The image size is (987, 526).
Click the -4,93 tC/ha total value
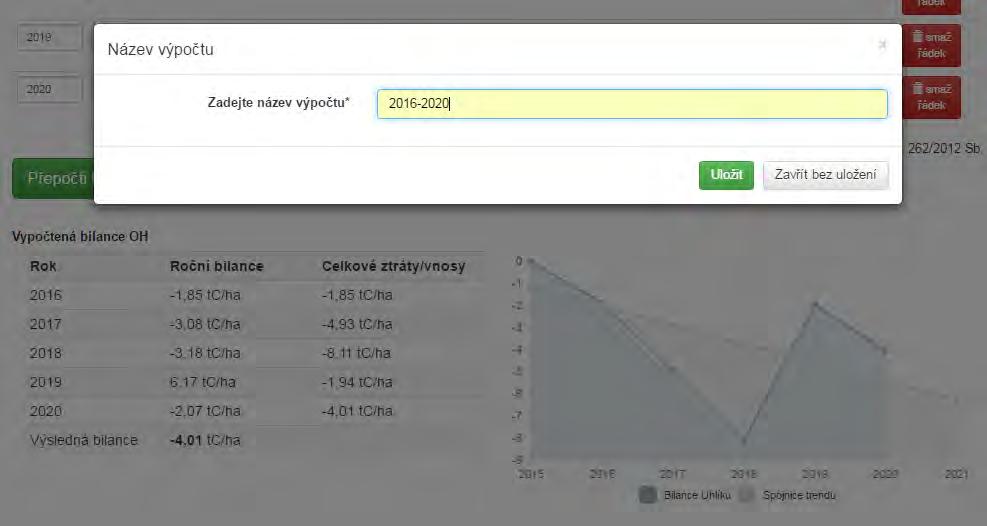click(x=357, y=324)
